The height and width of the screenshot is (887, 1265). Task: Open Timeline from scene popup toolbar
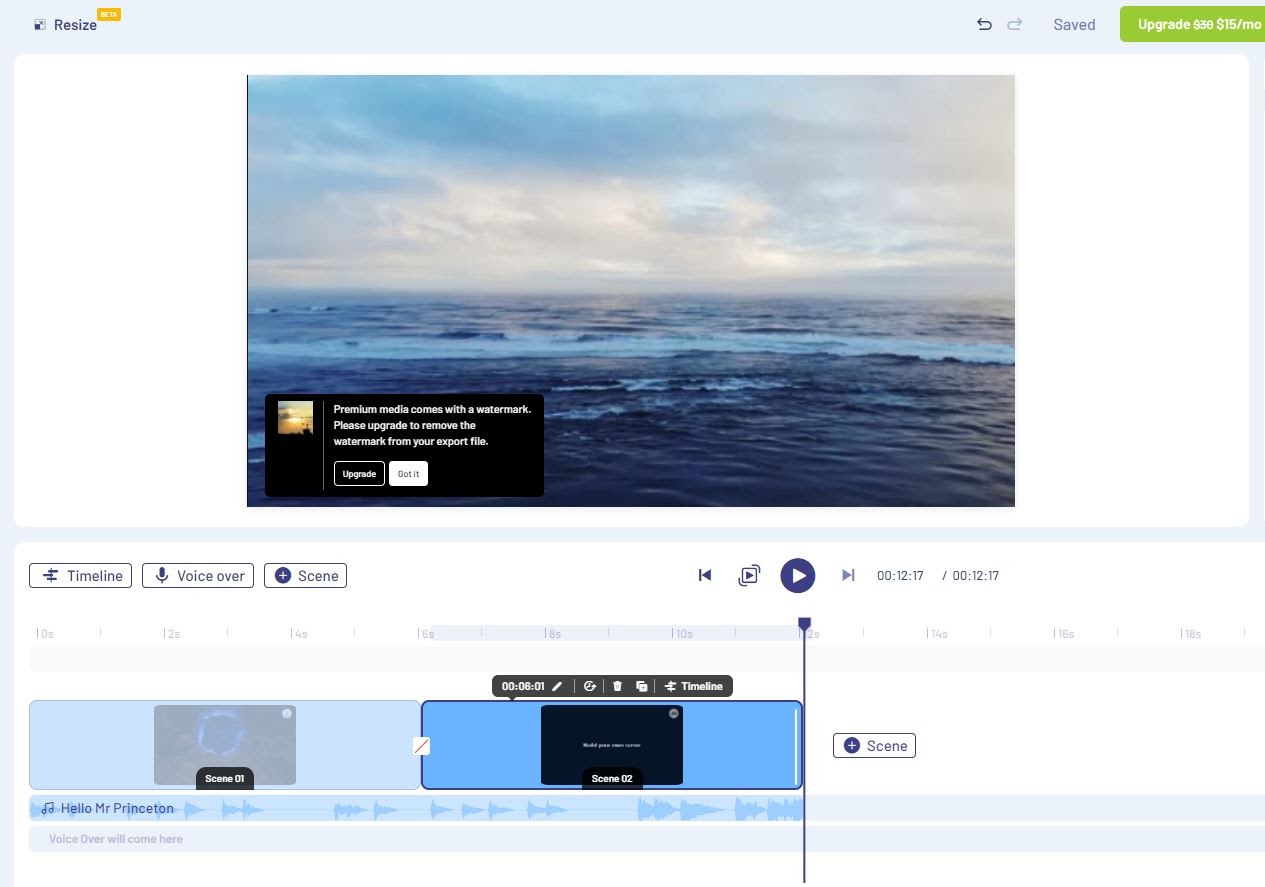click(x=694, y=686)
